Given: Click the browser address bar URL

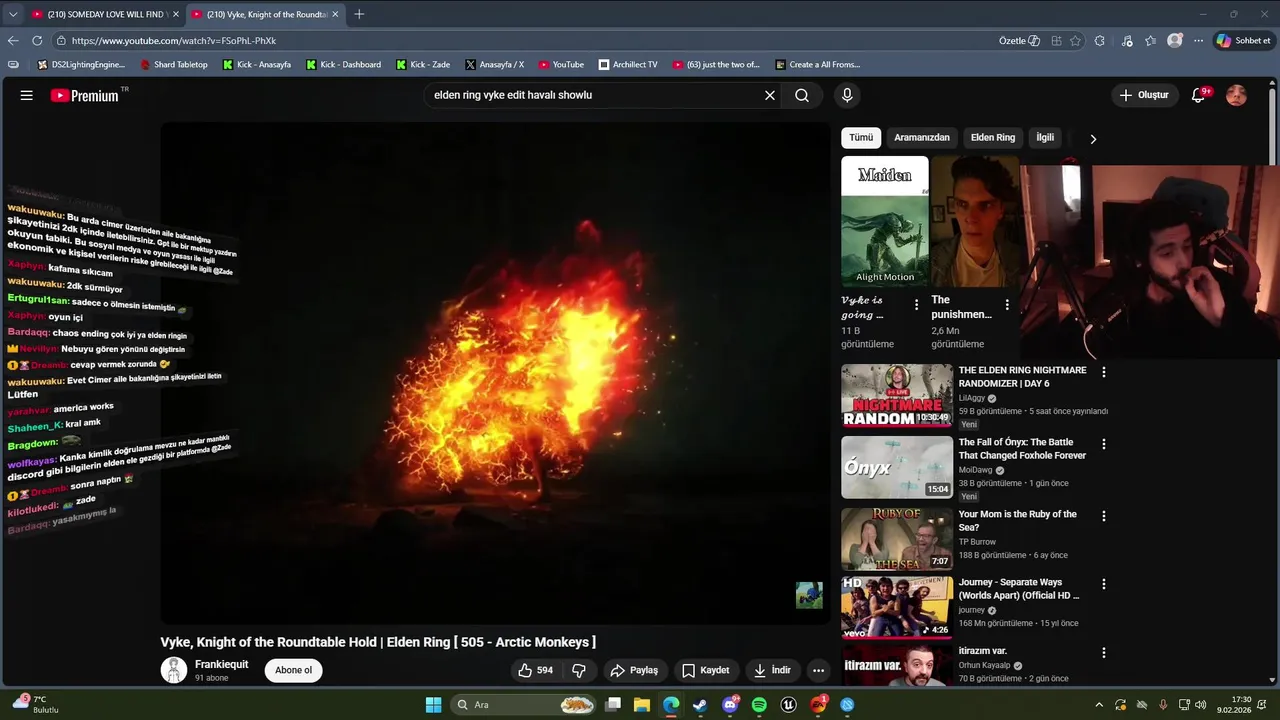Looking at the screenshot, I should point(174,41).
